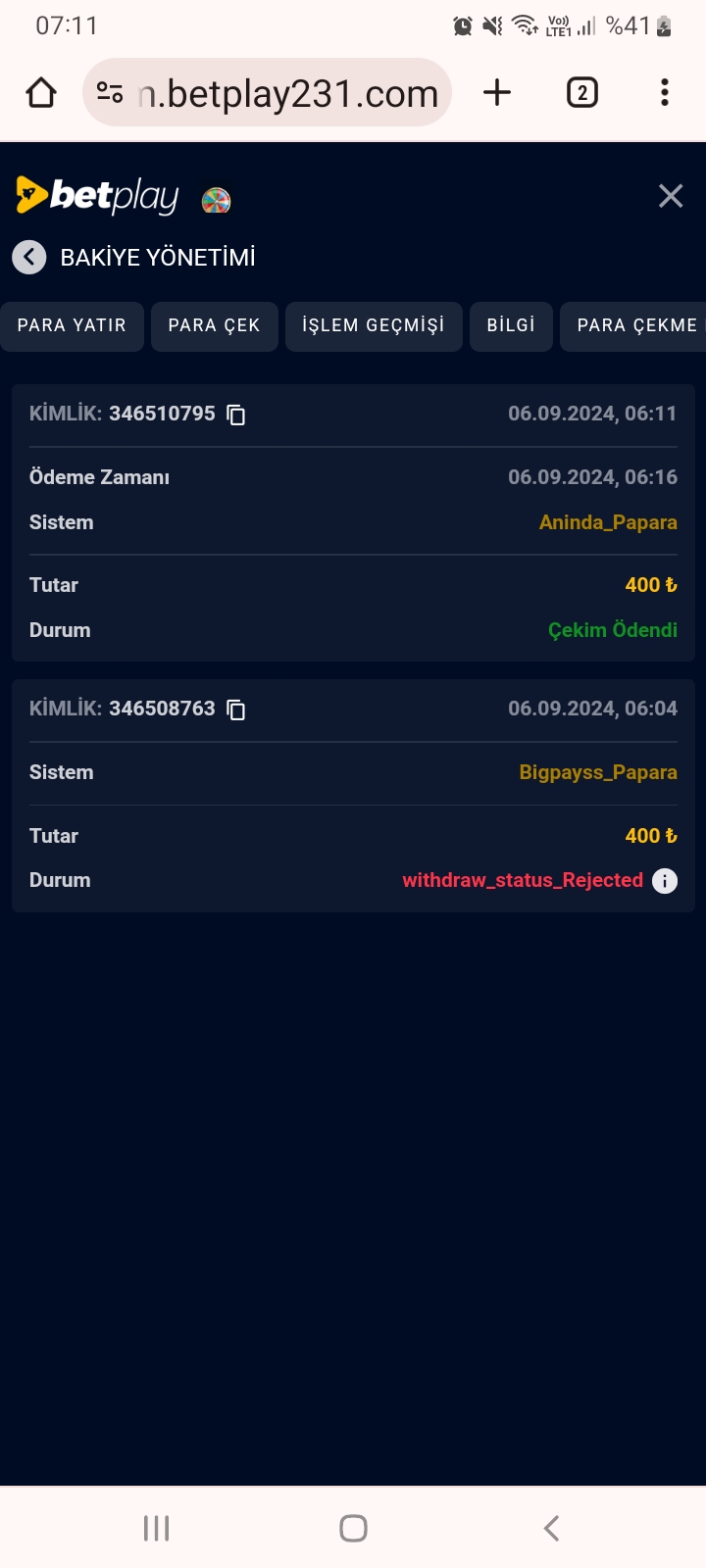Switch to the Para Yatır tab
The width and height of the screenshot is (706, 1568).
coord(72,325)
